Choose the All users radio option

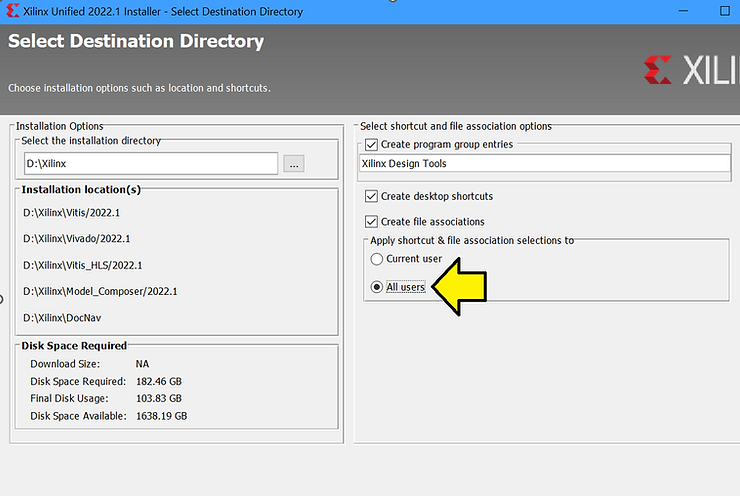pos(377,287)
